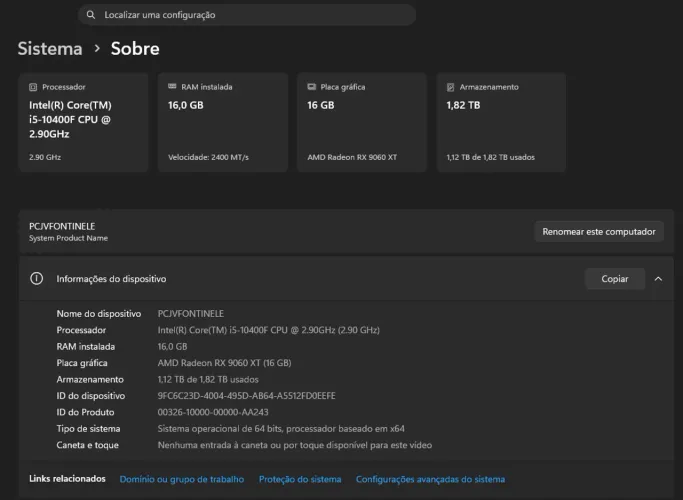
Task: Click 'Renomear este computador' button
Action: (x=599, y=232)
